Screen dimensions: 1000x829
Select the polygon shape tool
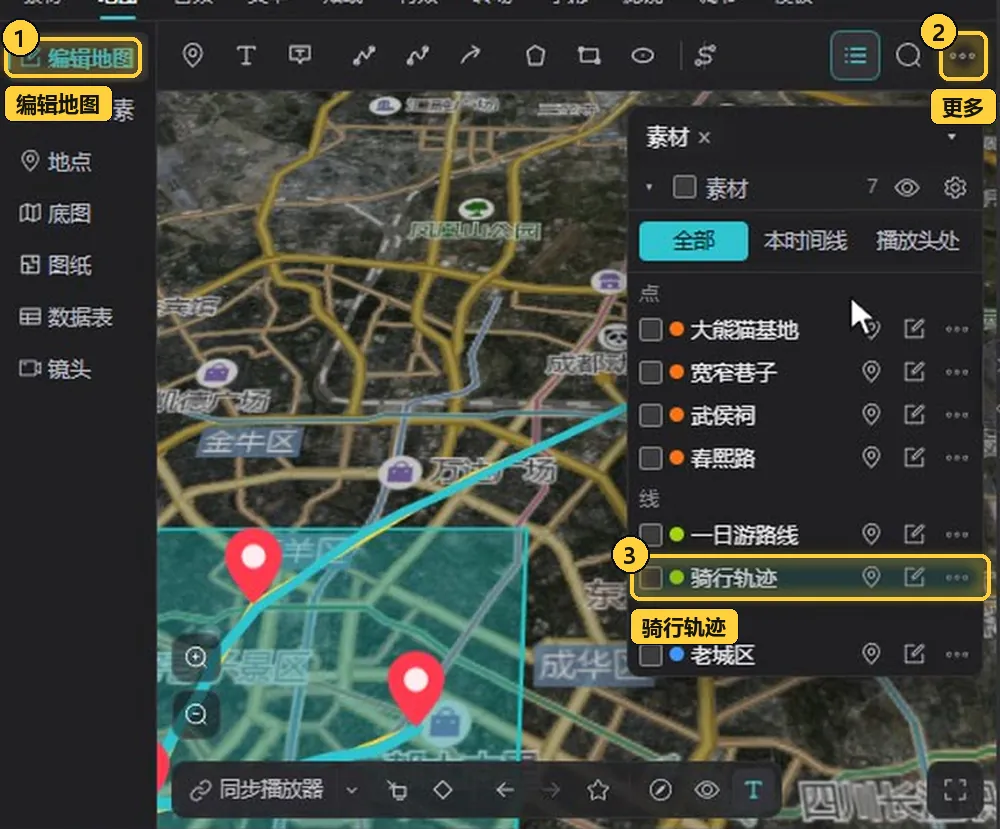click(x=535, y=55)
